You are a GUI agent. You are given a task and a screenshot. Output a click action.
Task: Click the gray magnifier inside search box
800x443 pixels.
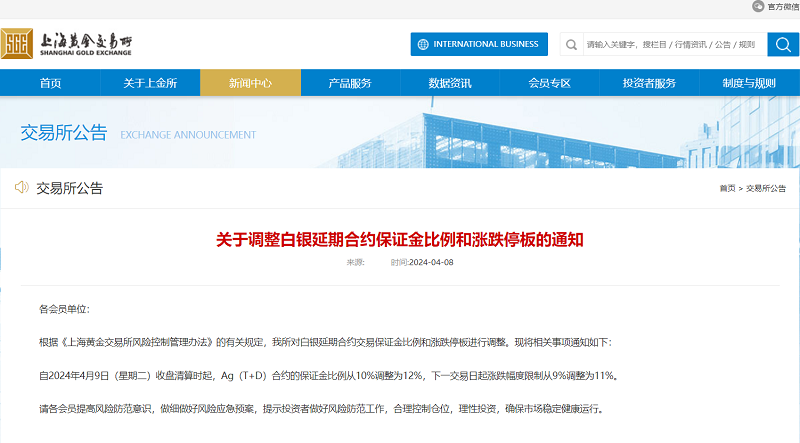[571, 44]
